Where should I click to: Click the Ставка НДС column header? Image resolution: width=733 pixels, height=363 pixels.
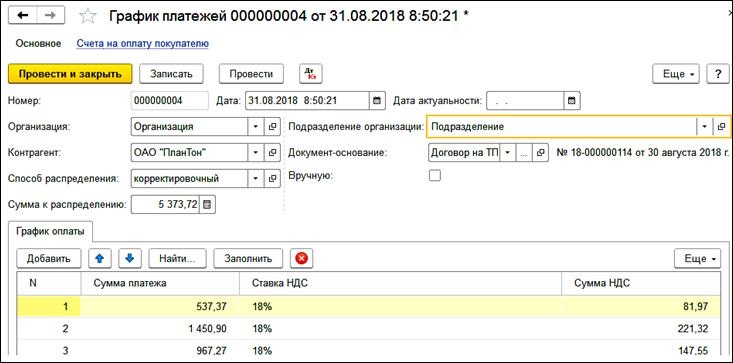[x=401, y=283]
